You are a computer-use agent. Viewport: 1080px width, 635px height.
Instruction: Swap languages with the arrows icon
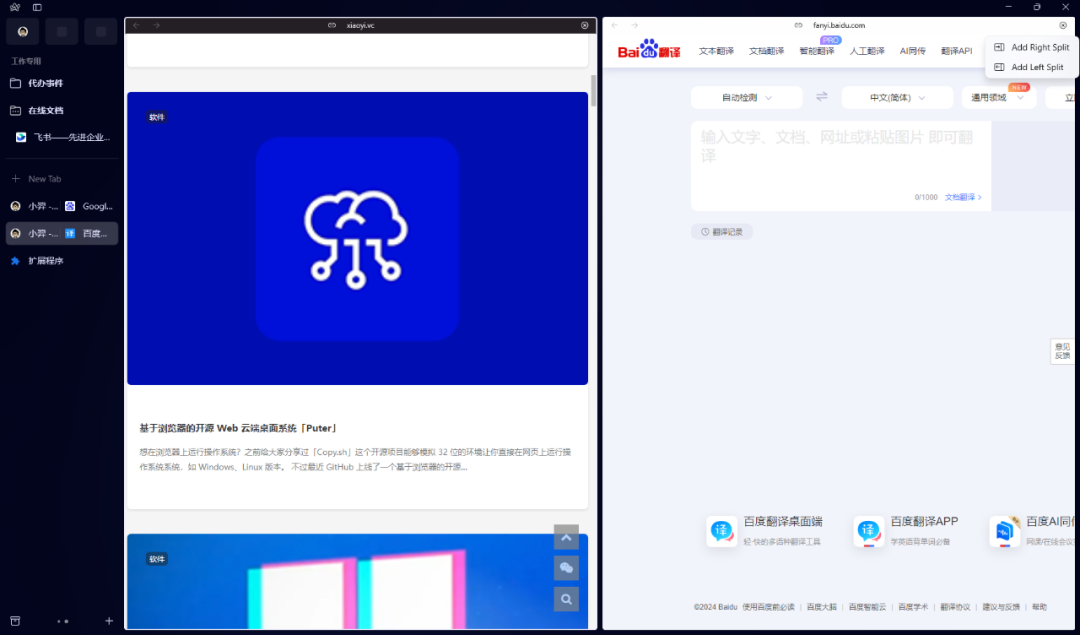pos(822,97)
